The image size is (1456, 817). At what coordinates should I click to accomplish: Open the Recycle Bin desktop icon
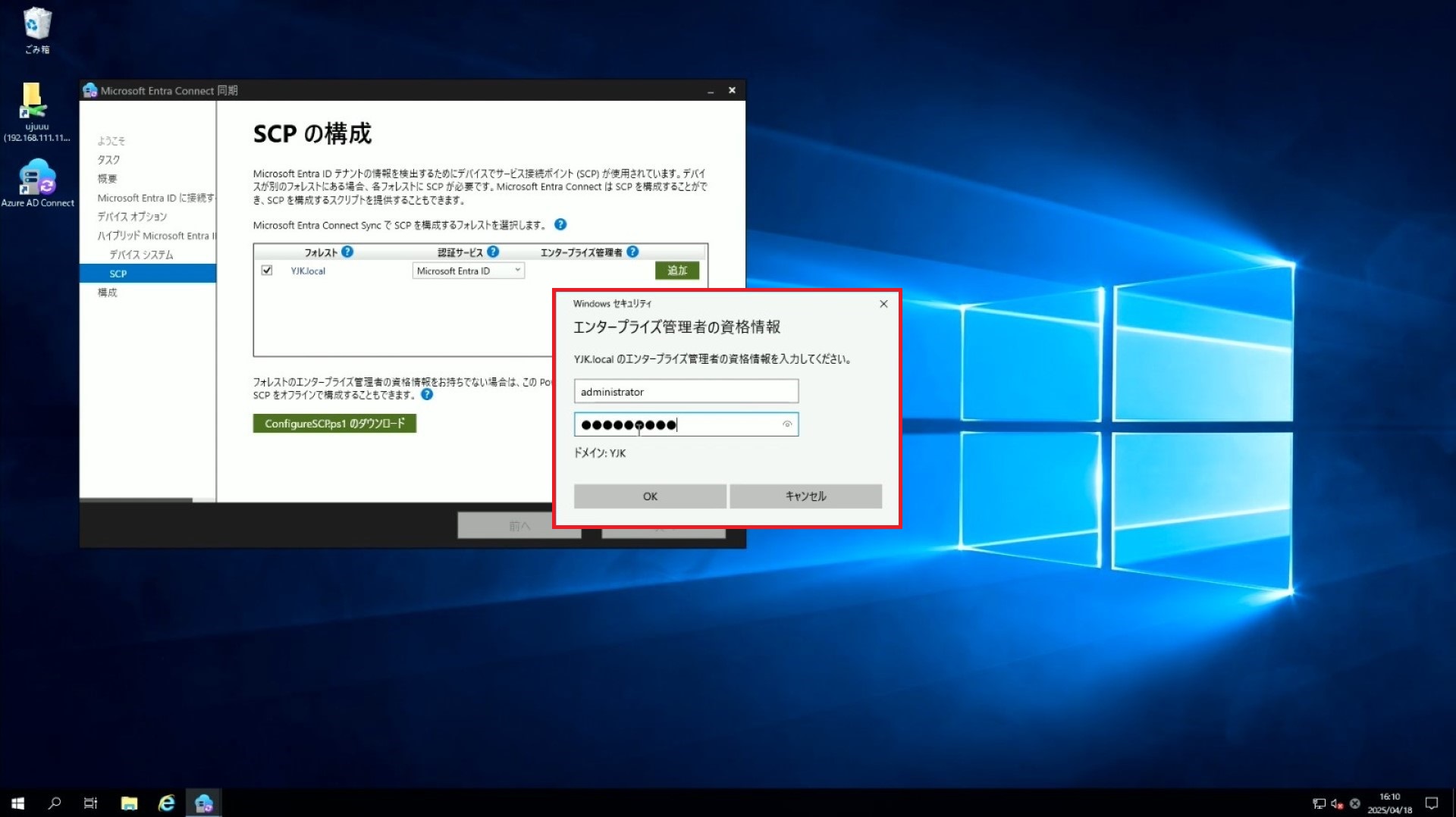36,30
